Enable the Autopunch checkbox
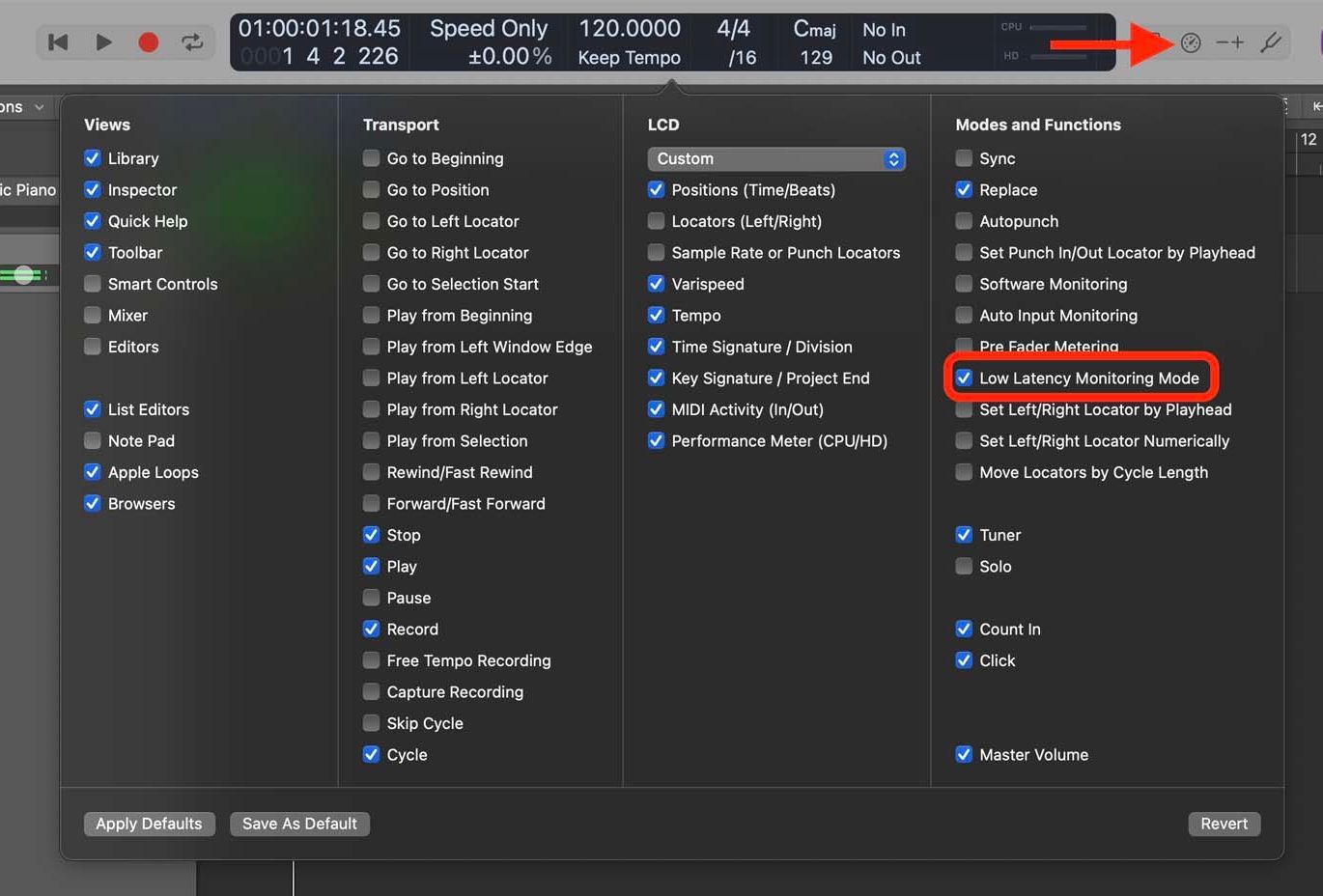This screenshot has height=896, width=1323. click(964, 221)
